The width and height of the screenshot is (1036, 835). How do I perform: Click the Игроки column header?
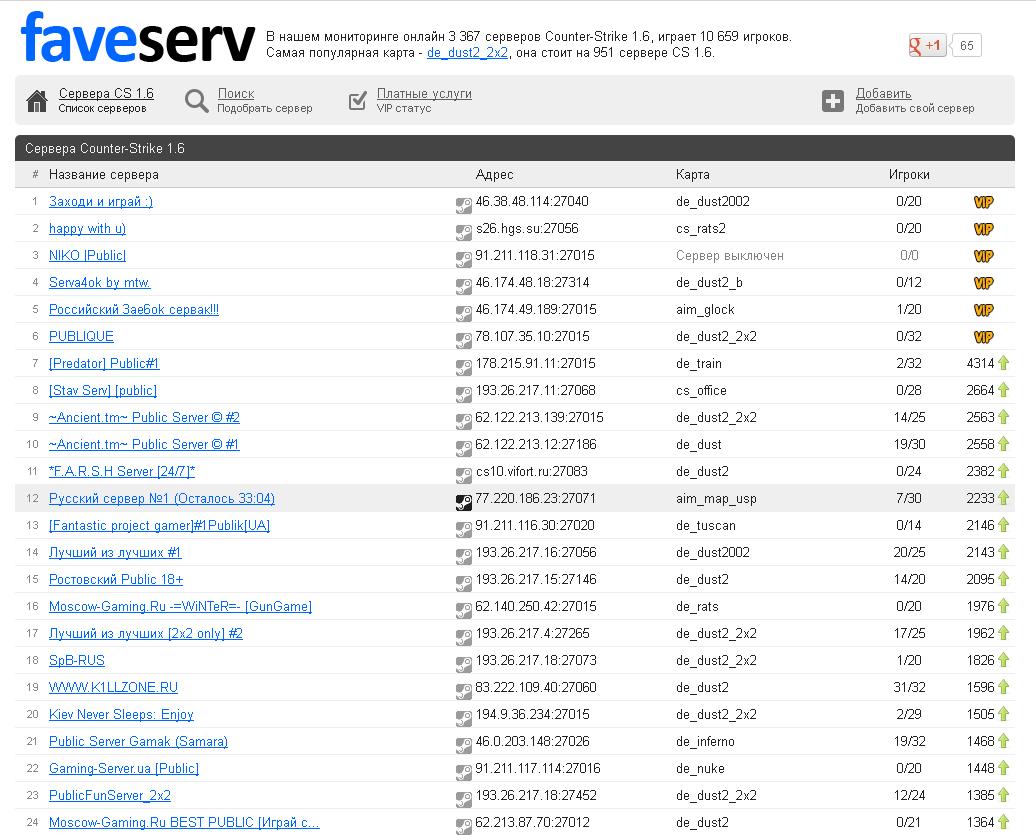coord(909,175)
